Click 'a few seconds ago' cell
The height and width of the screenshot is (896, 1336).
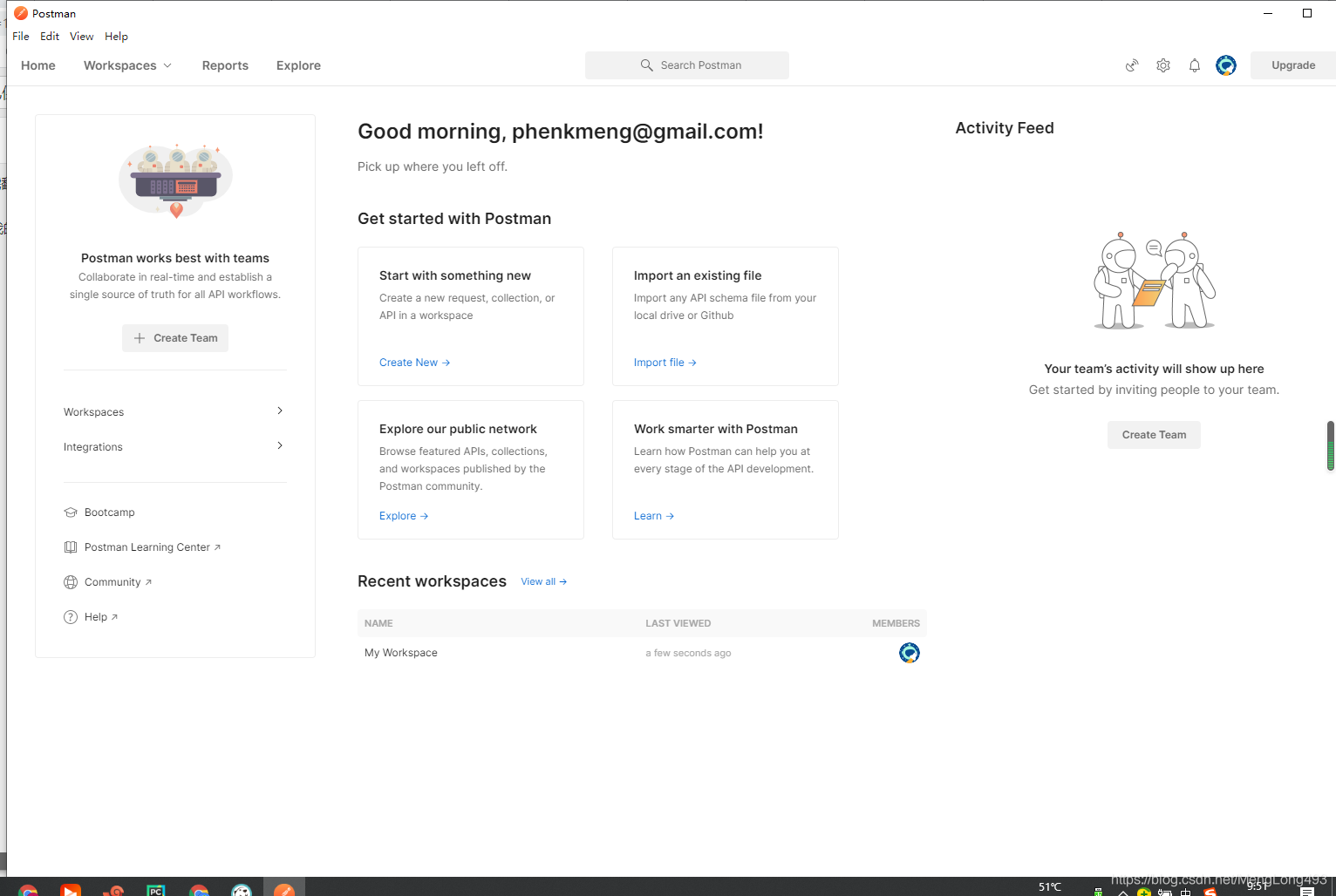[x=688, y=653]
